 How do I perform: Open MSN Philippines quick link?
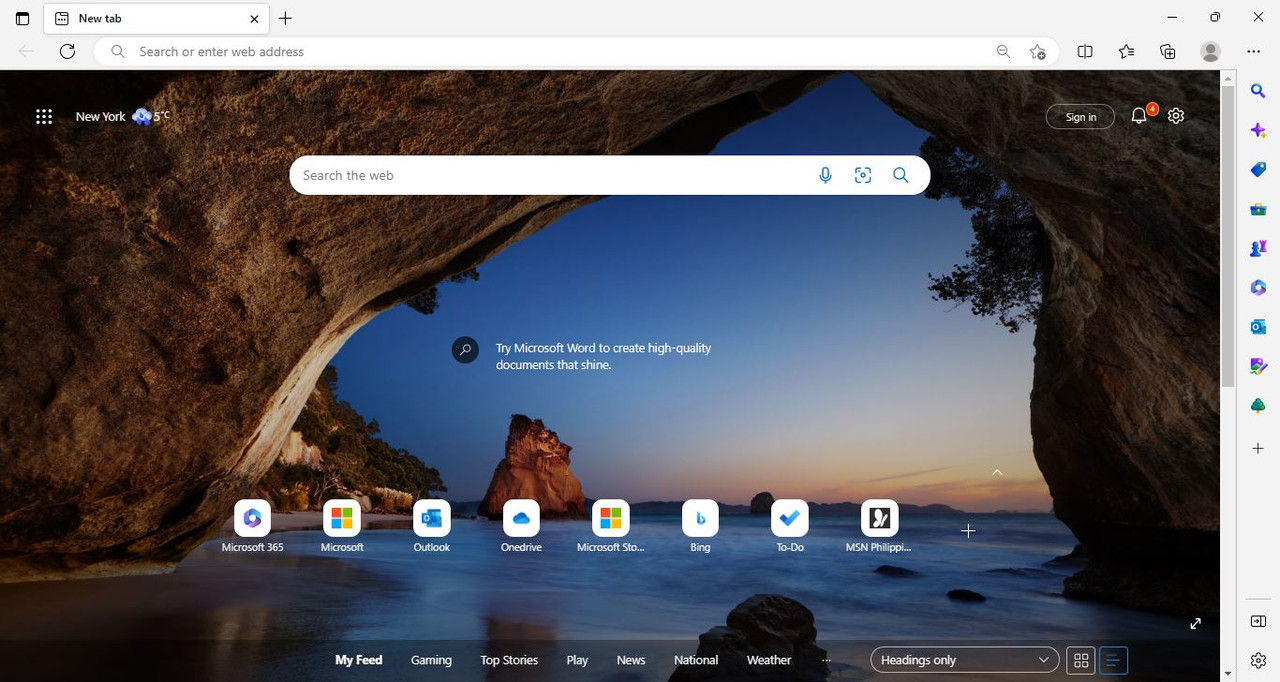click(879, 527)
